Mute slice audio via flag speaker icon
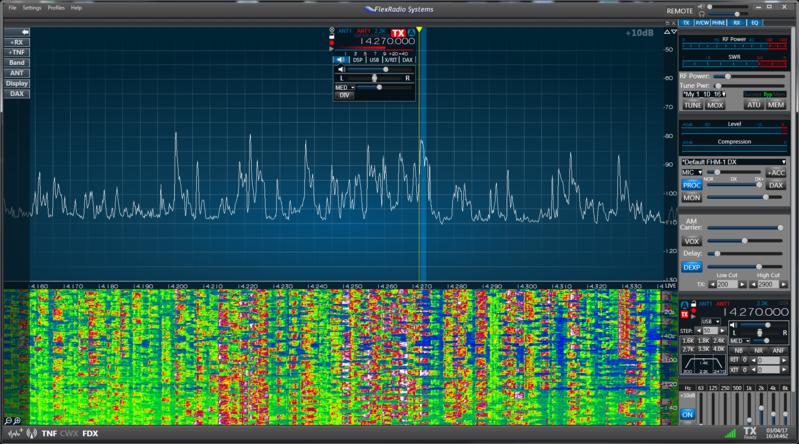 coord(341,69)
